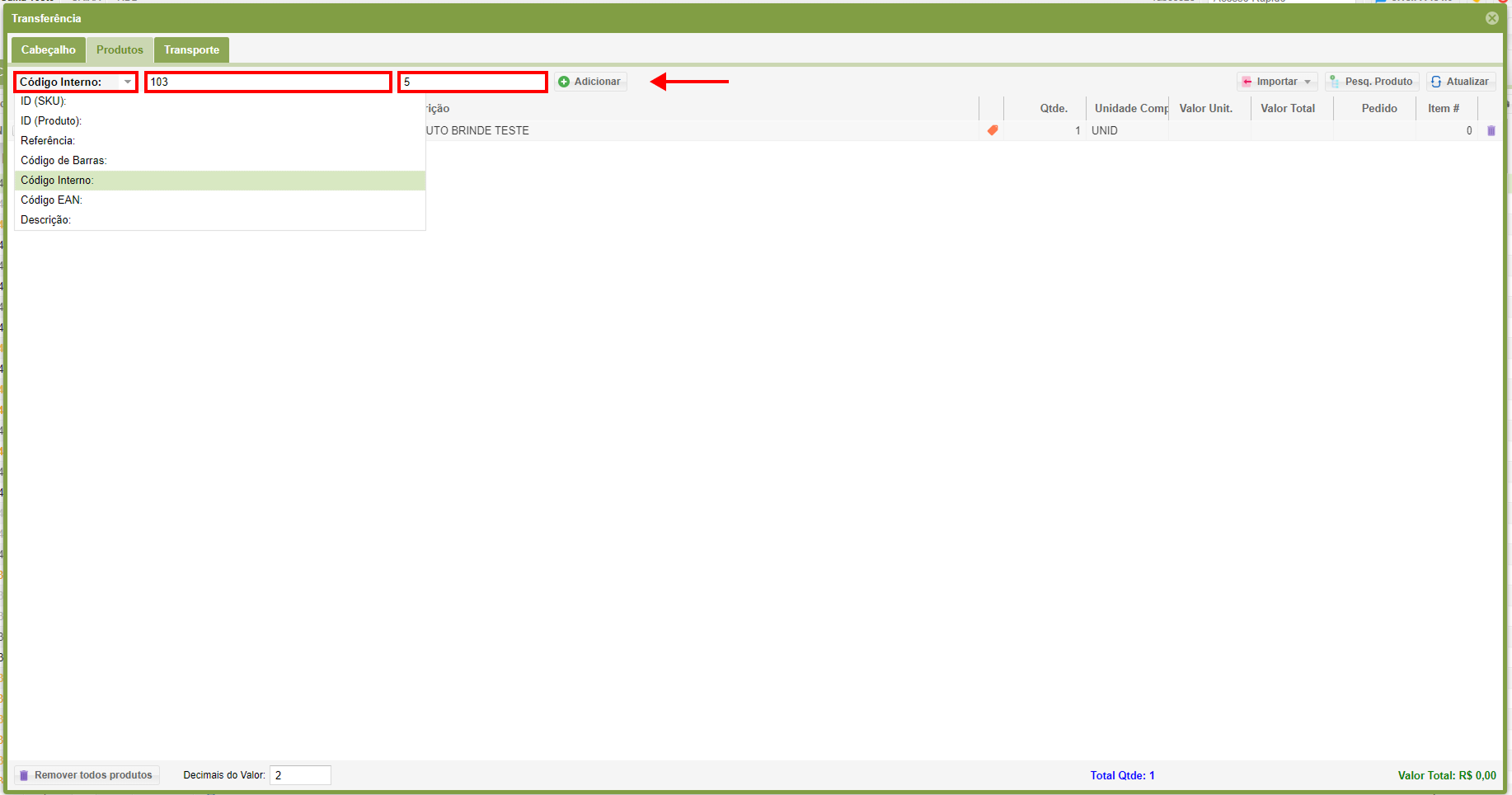Expand the Importar dropdown arrow
Image resolution: width=1512 pixels, height=795 pixels.
tap(1308, 82)
